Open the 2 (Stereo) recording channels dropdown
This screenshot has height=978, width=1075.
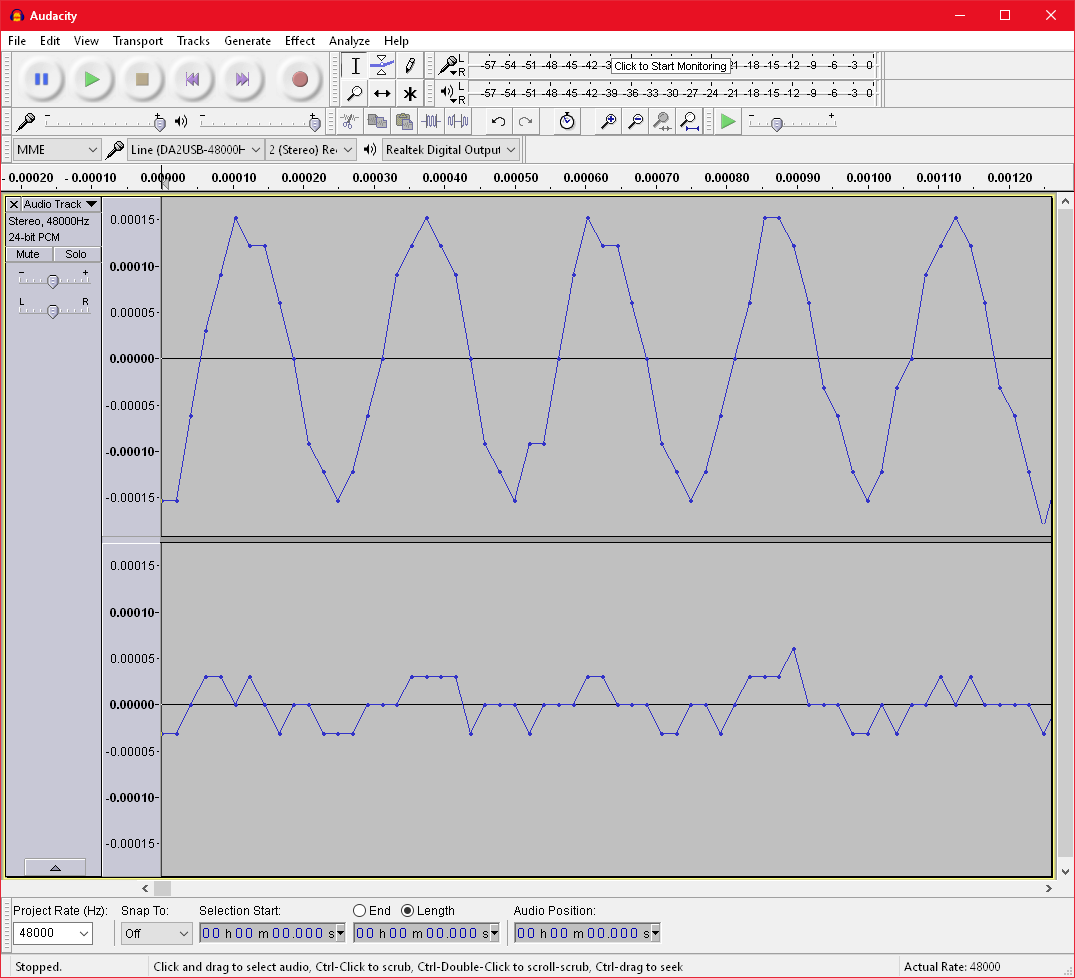tap(311, 149)
